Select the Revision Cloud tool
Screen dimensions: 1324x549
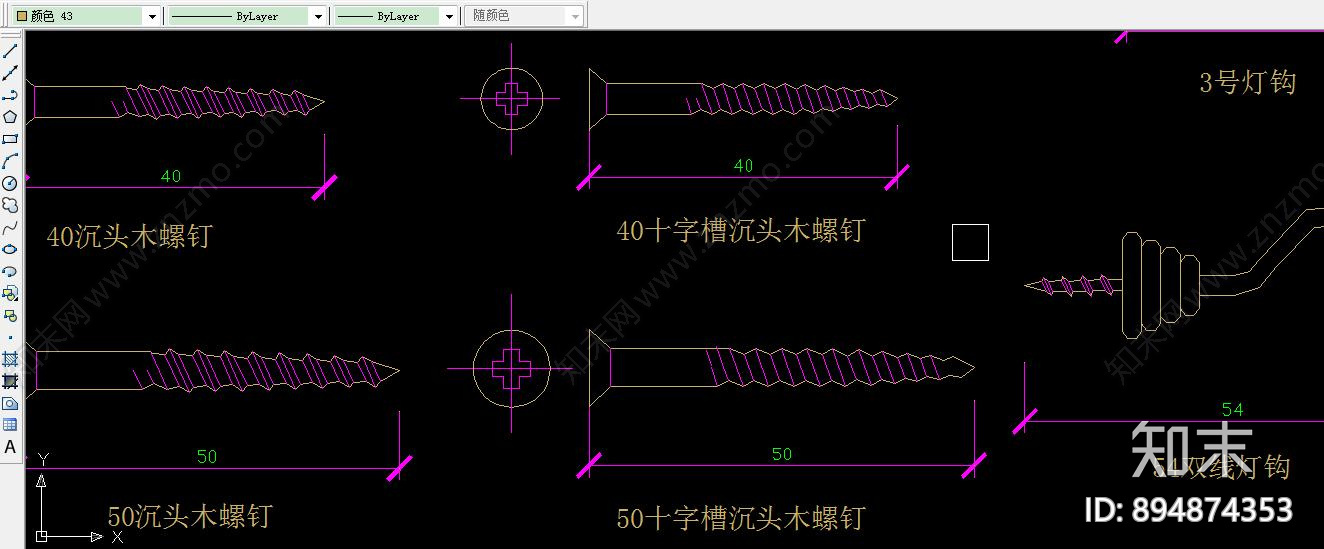pos(10,205)
